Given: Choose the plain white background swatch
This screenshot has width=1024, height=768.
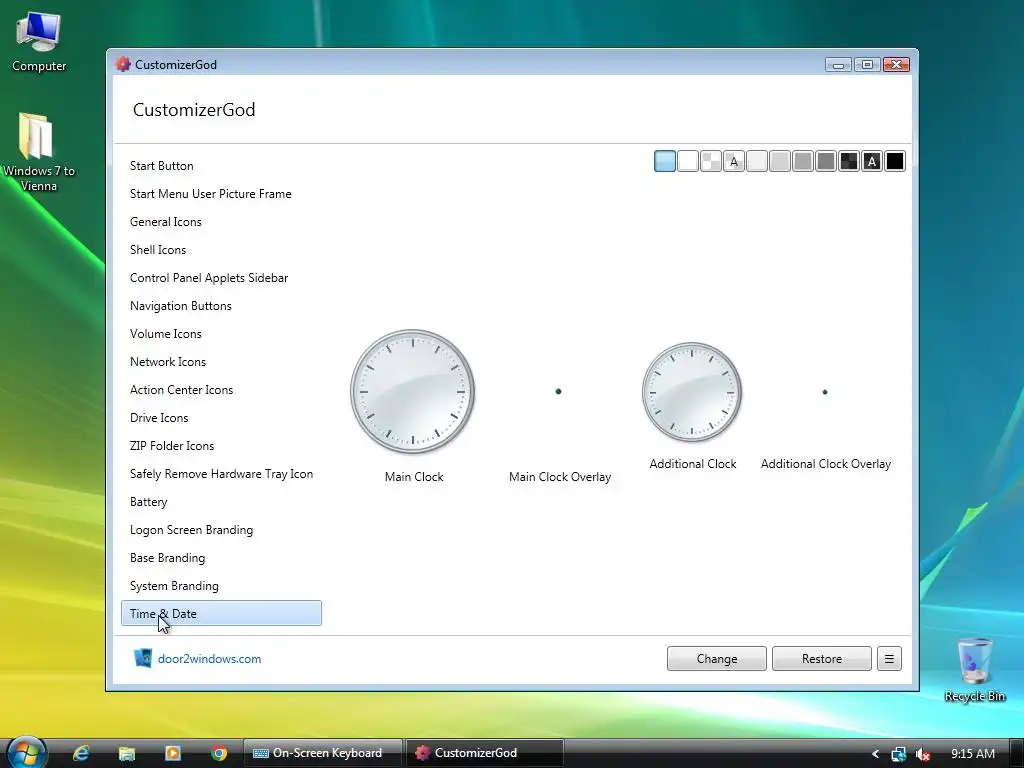Looking at the screenshot, I should 688,161.
